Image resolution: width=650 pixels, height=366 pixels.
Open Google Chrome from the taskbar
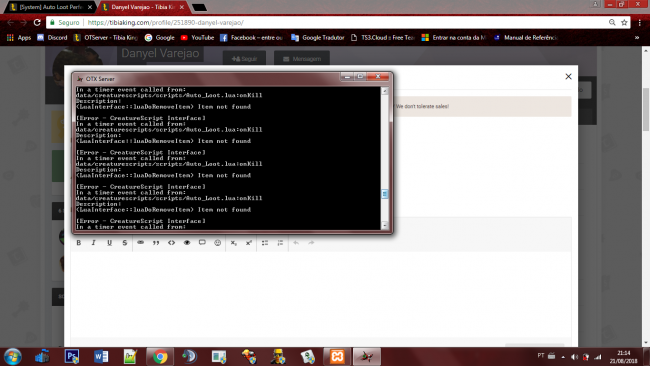click(x=160, y=356)
